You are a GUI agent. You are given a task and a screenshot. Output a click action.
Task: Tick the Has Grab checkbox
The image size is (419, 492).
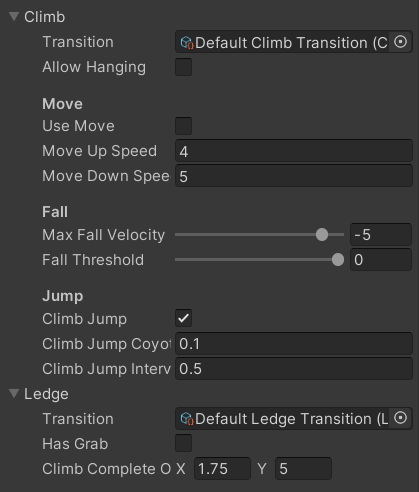click(183, 443)
